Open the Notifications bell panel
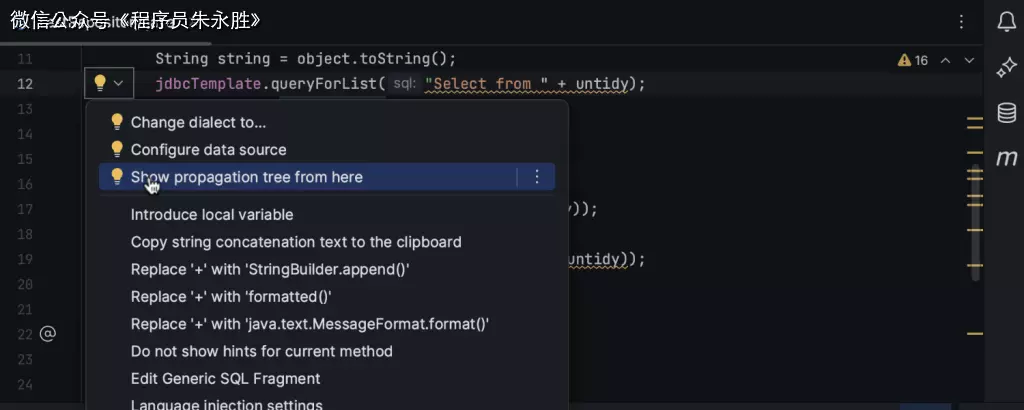Viewport: 1024px width, 410px height. tap(1007, 23)
